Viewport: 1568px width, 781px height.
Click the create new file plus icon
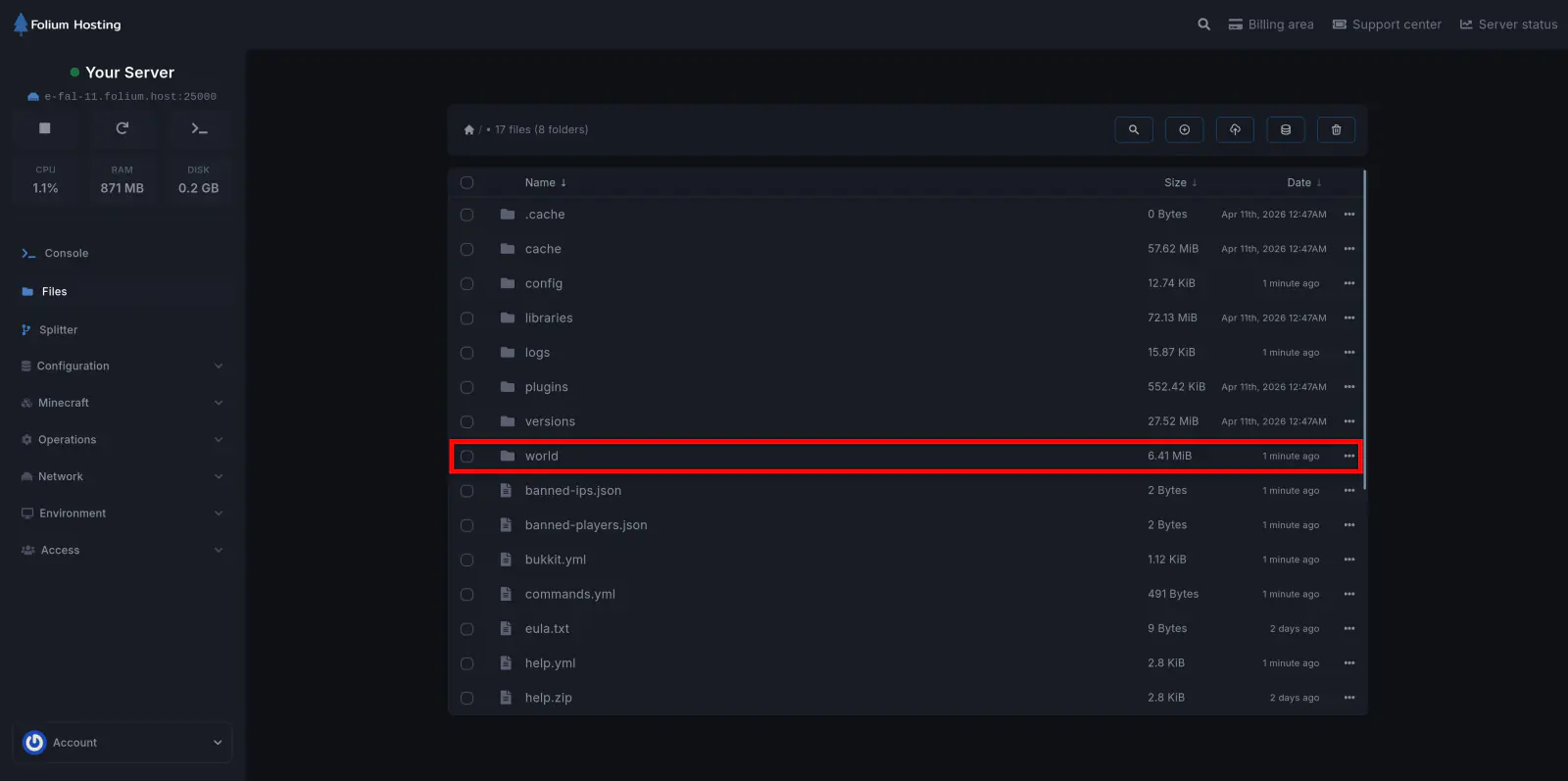1184,129
